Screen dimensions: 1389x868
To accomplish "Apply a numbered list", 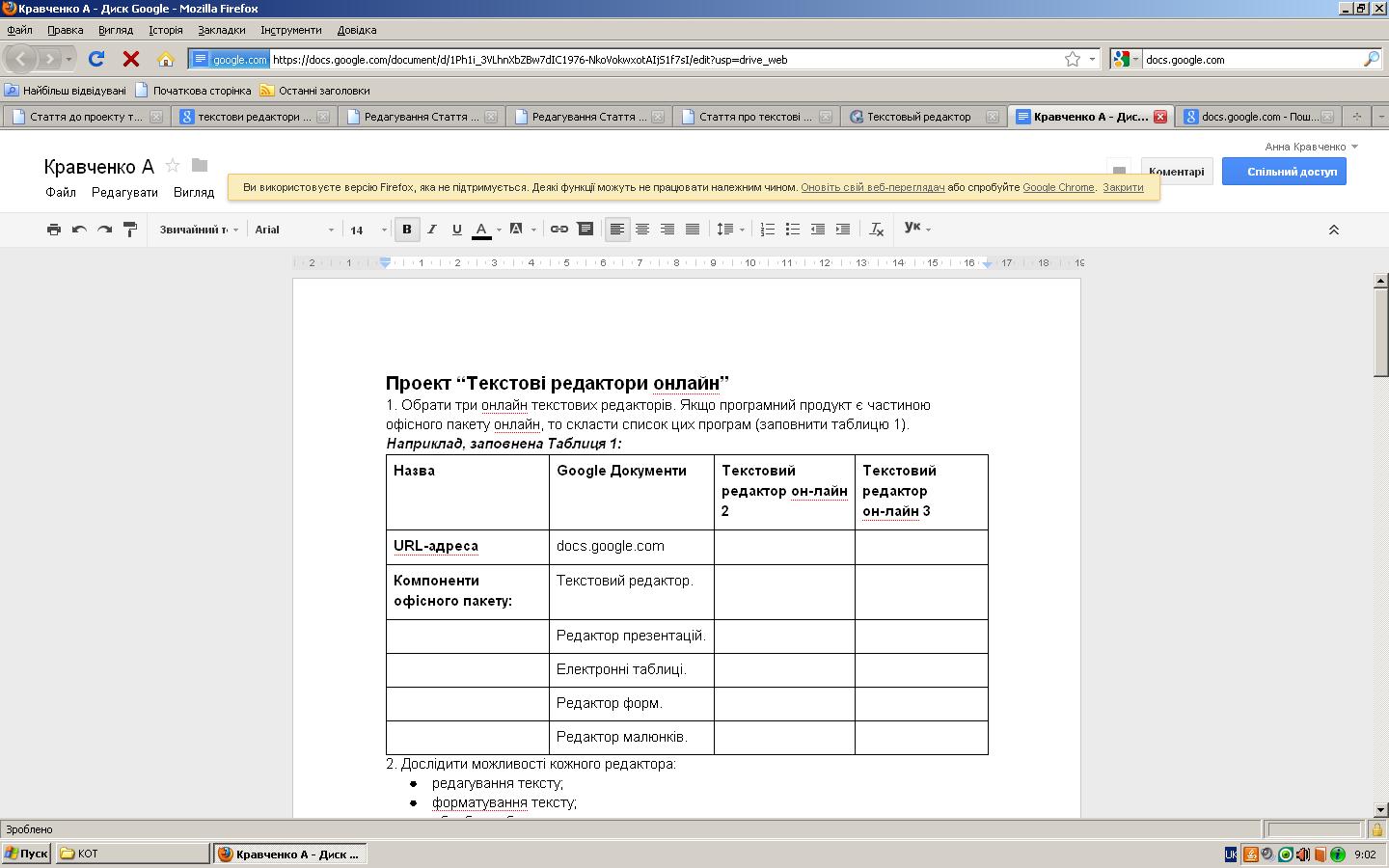I will click(768, 230).
